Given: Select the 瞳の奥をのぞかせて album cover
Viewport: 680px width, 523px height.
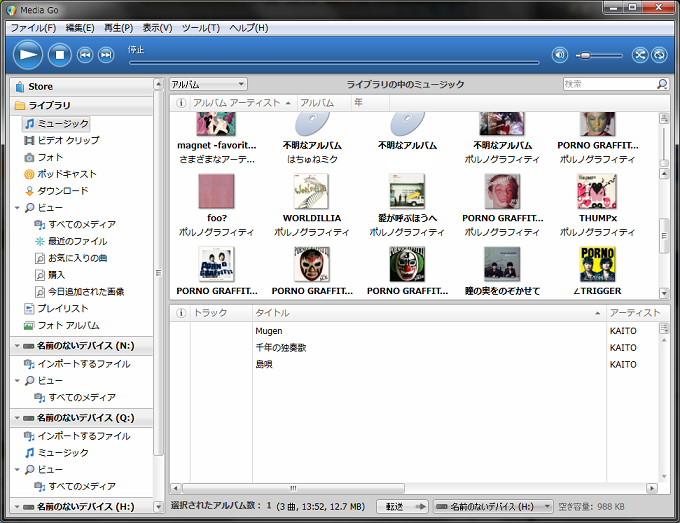Looking at the screenshot, I should [502, 264].
